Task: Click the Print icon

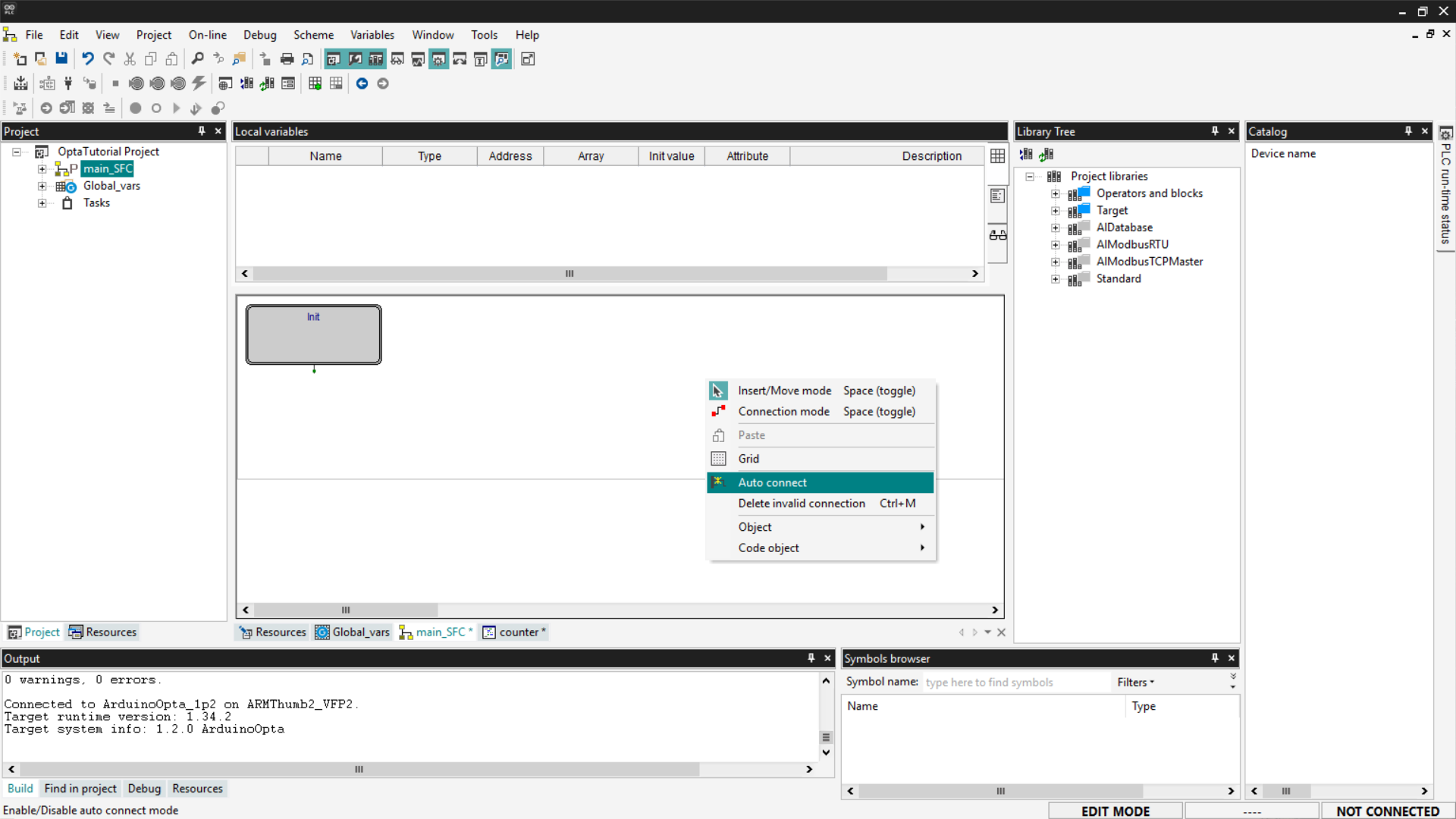Action: click(x=287, y=59)
